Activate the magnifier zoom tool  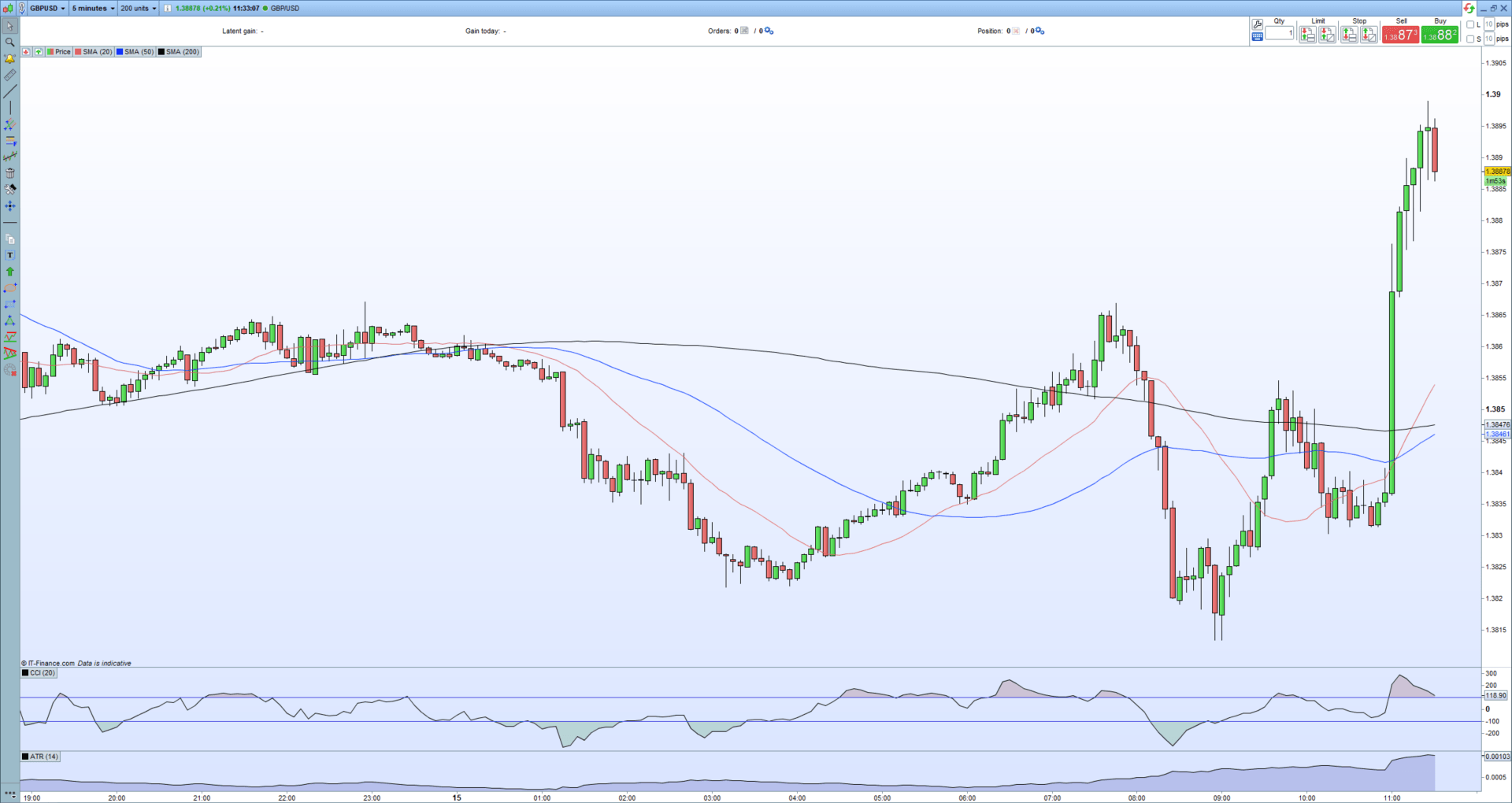coord(10,43)
